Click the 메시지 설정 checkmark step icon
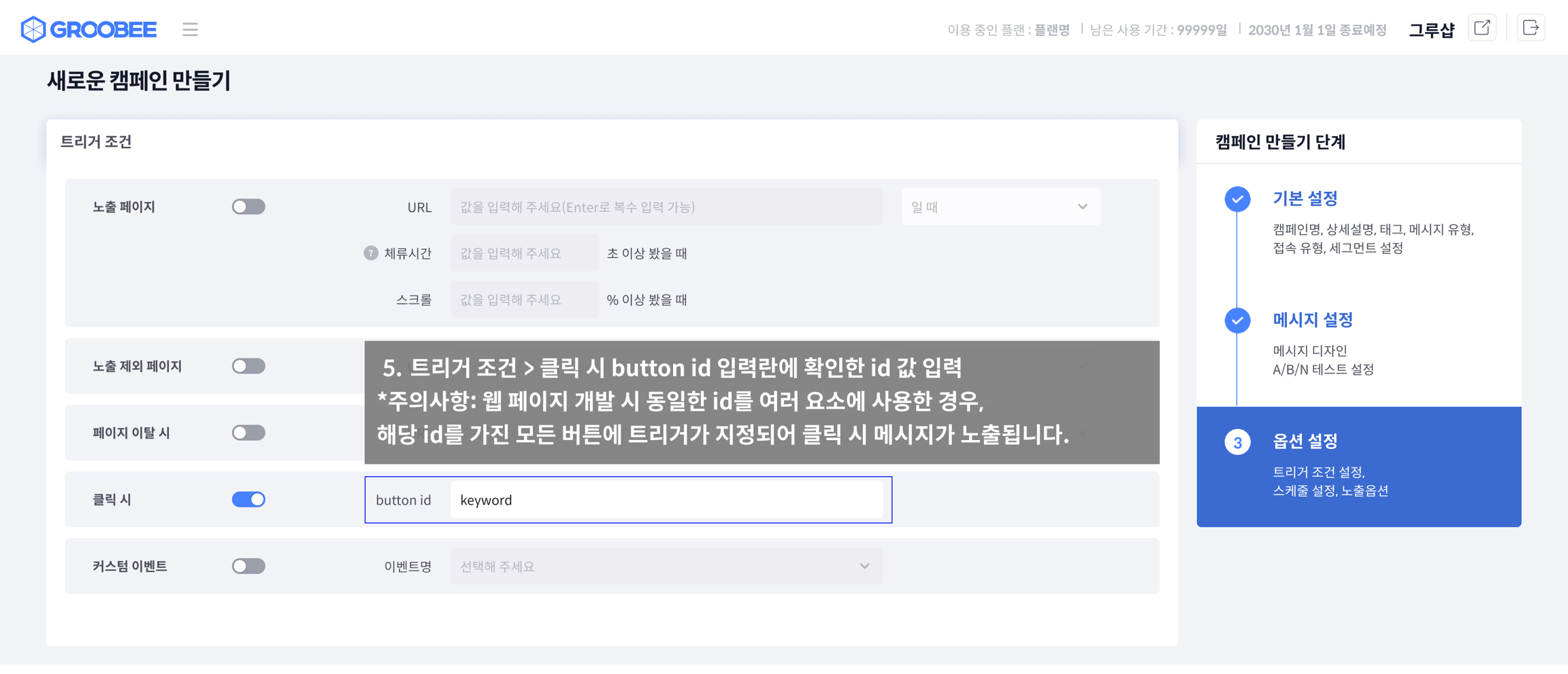Viewport: 1568px width, 674px height. point(1237,320)
